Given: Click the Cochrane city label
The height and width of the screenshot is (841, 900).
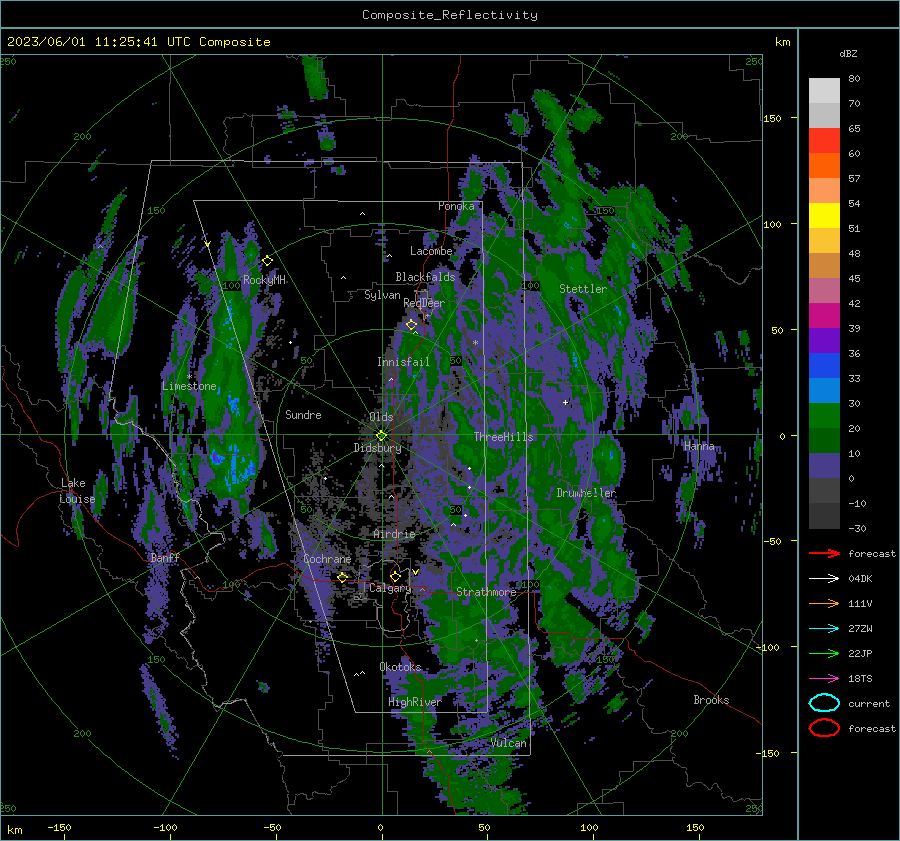Looking at the screenshot, I should pyautogui.click(x=327, y=559).
